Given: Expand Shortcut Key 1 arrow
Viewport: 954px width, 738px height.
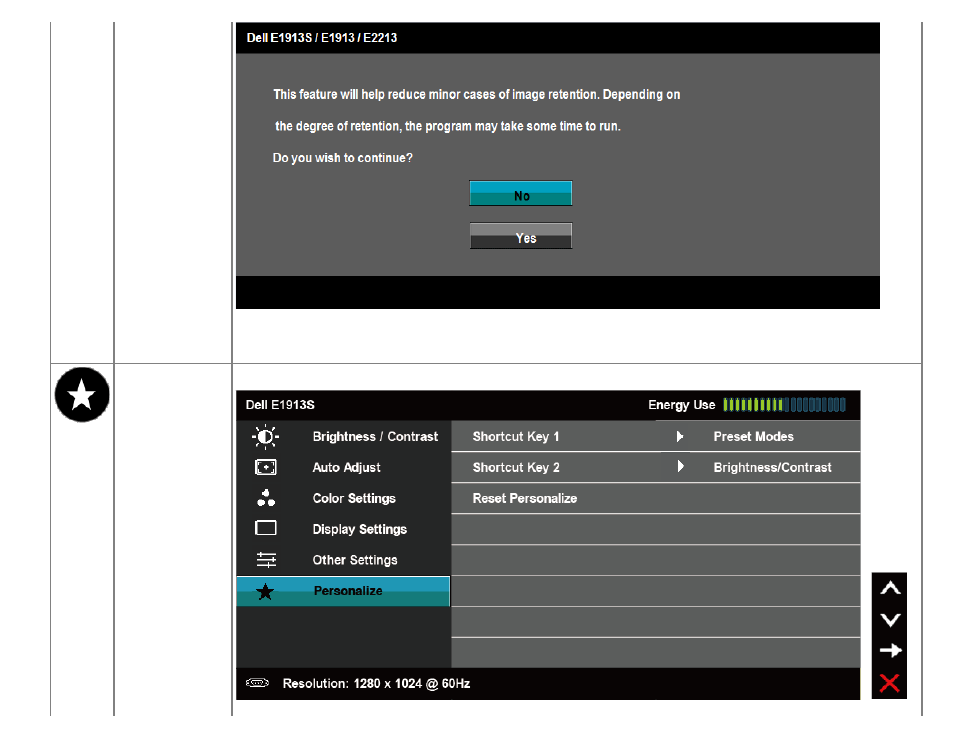Looking at the screenshot, I should coord(680,436).
